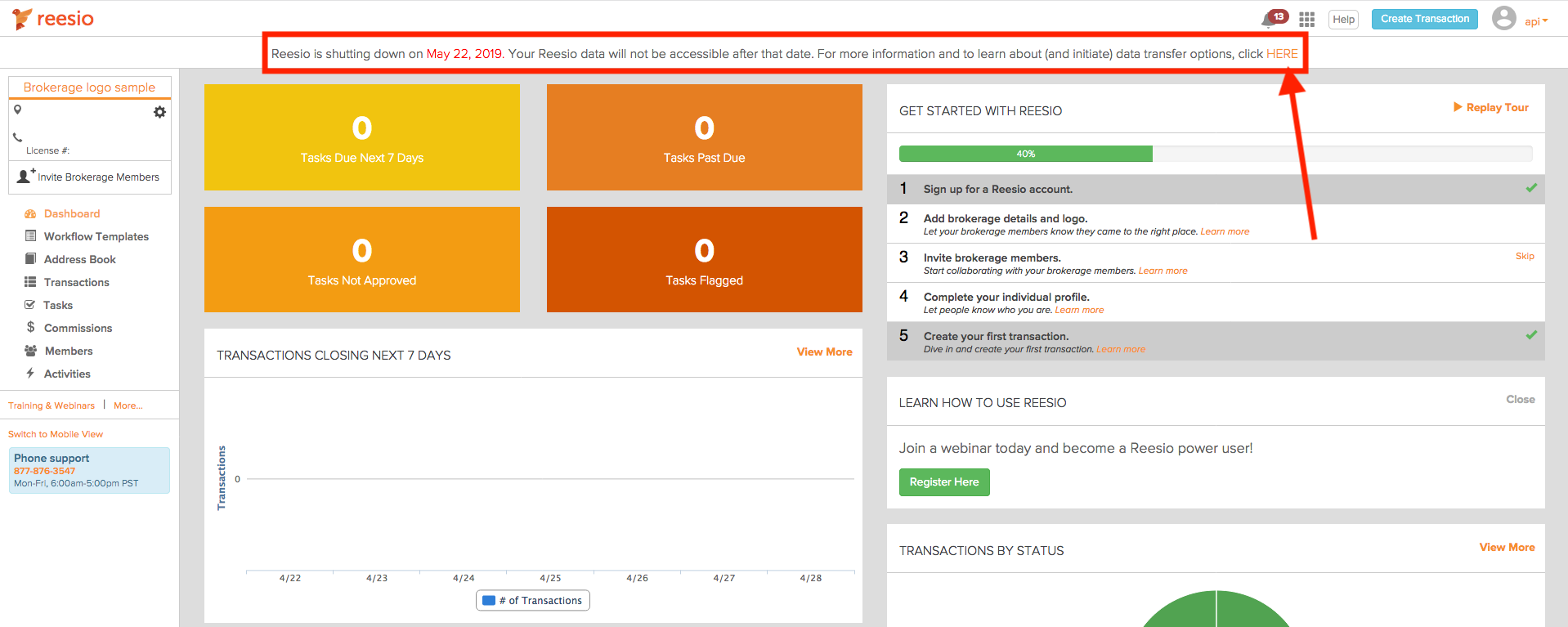Click the Replay Tour play icon
This screenshot has height=627, width=1568.
(x=1458, y=107)
